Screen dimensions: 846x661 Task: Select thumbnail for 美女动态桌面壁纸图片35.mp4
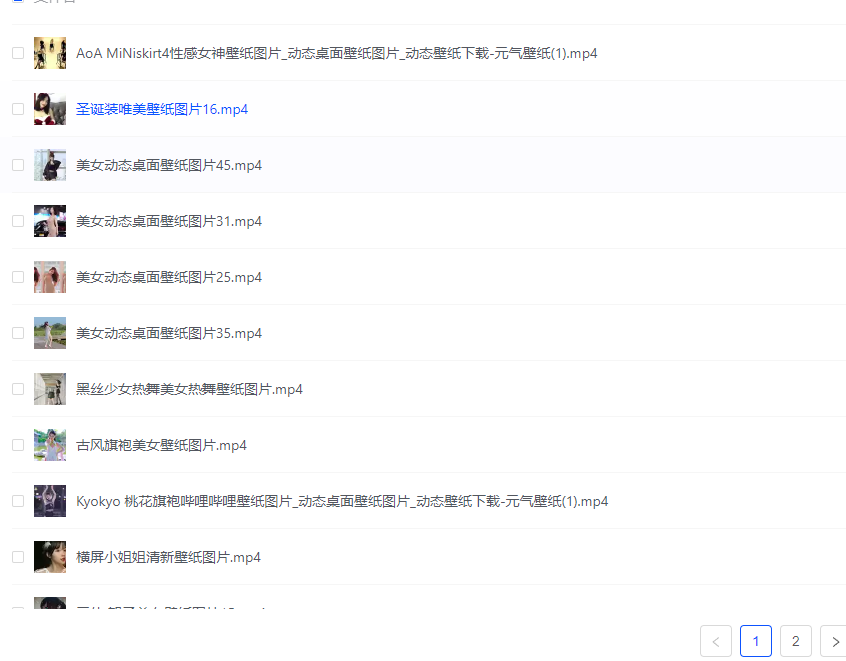tap(50, 333)
